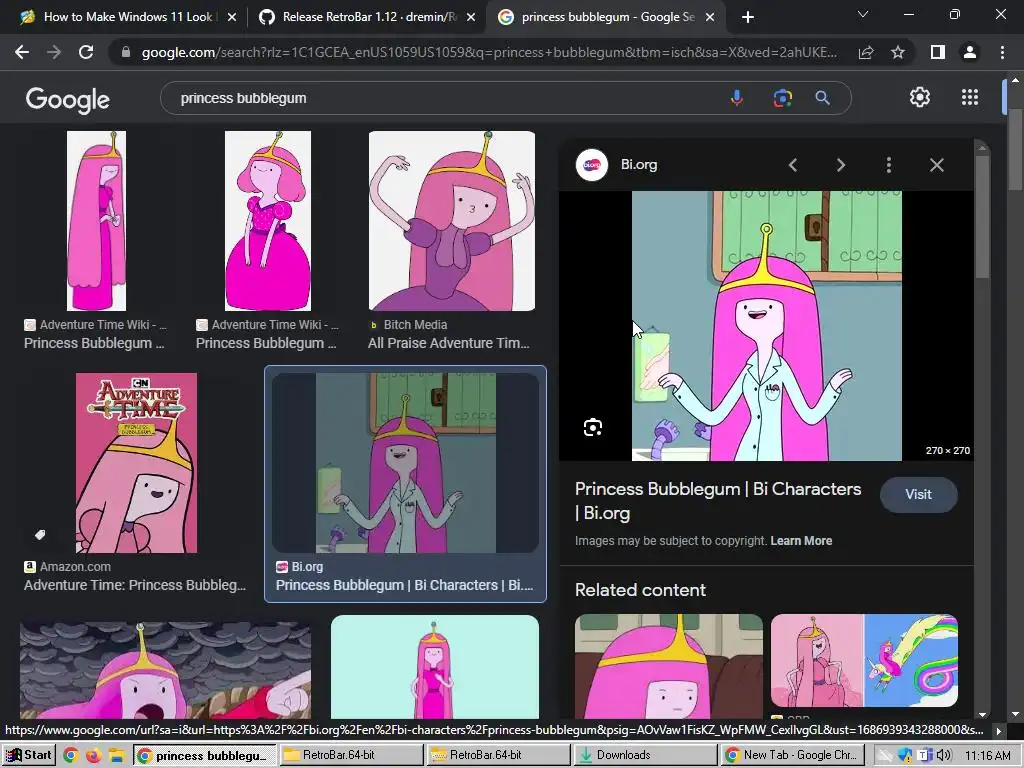Open the Chrome profile avatar
Image resolution: width=1024 pixels, height=768 pixels.
pos(970,52)
